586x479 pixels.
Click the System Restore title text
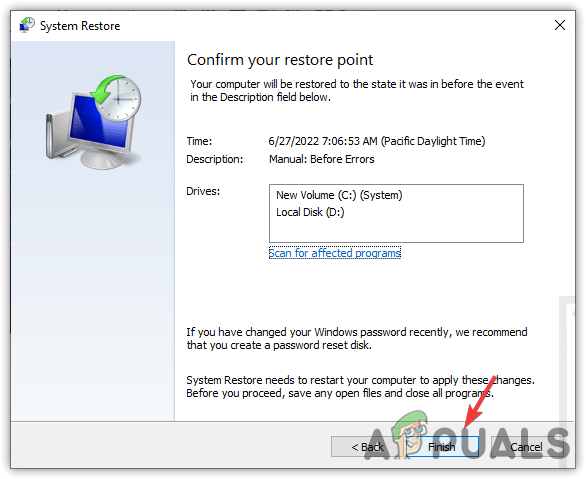[80, 26]
